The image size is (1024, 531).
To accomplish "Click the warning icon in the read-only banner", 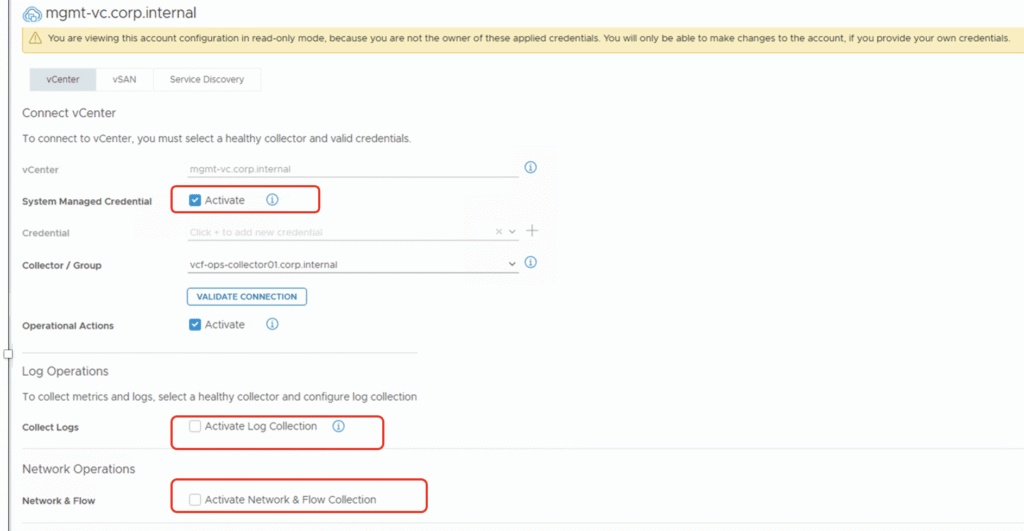I will (35, 38).
